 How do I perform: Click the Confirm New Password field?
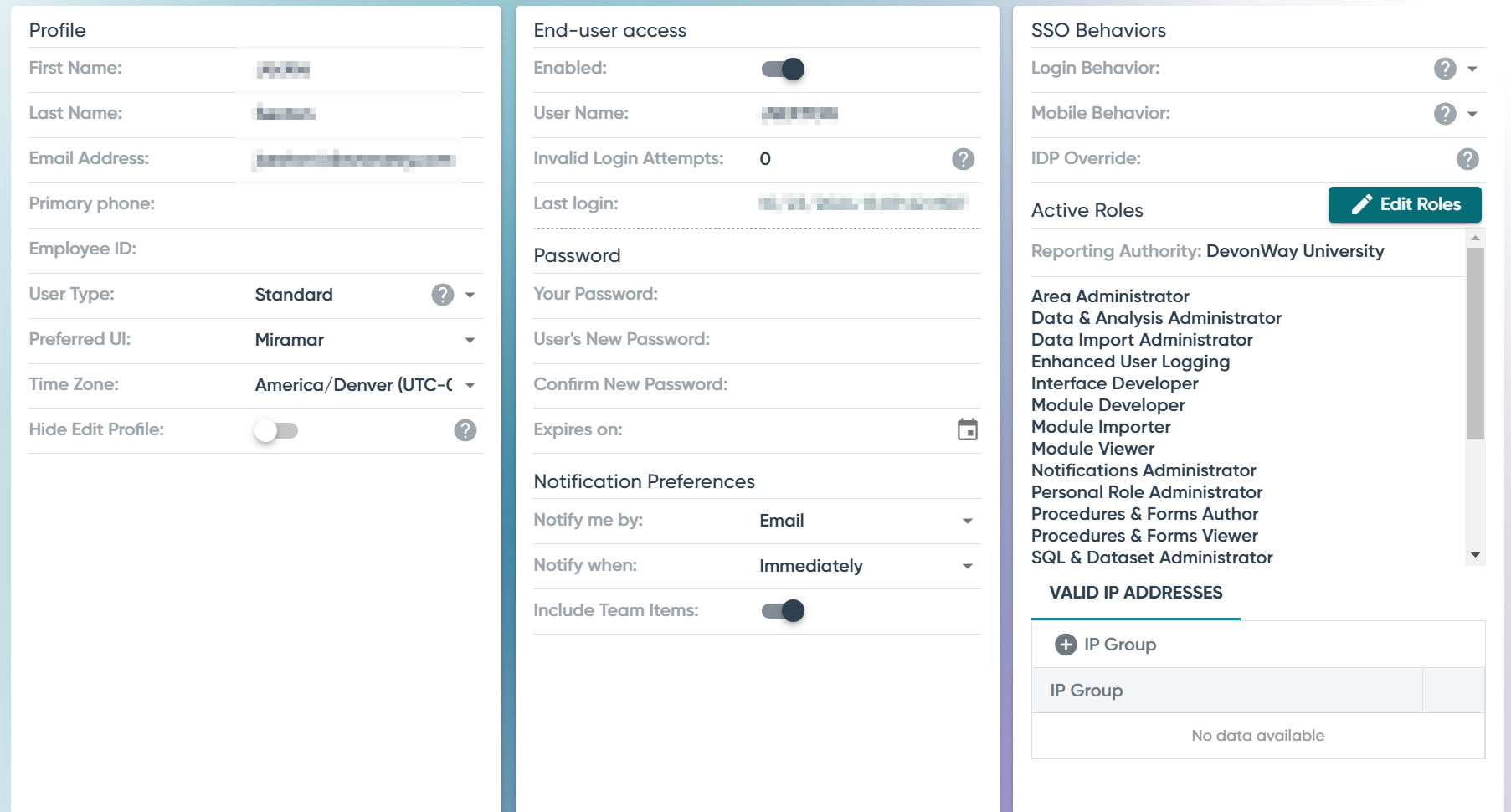click(869, 385)
